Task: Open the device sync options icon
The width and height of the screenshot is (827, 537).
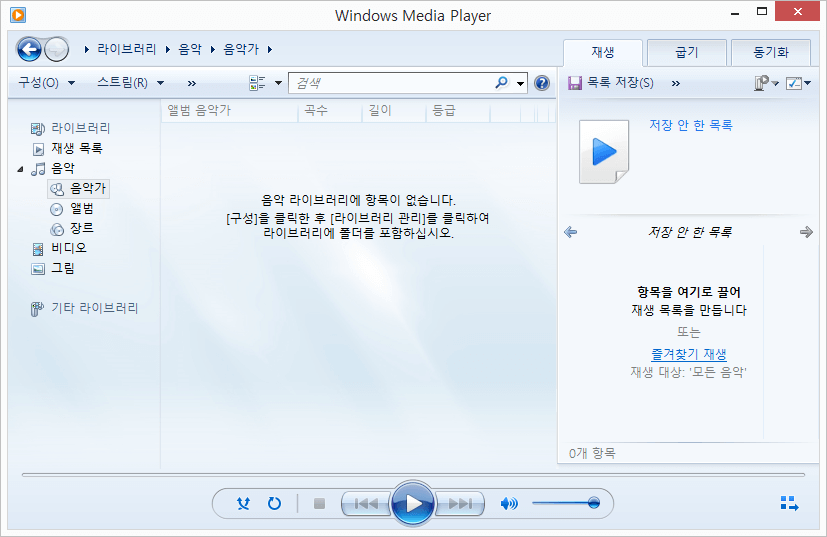Action: click(762, 83)
